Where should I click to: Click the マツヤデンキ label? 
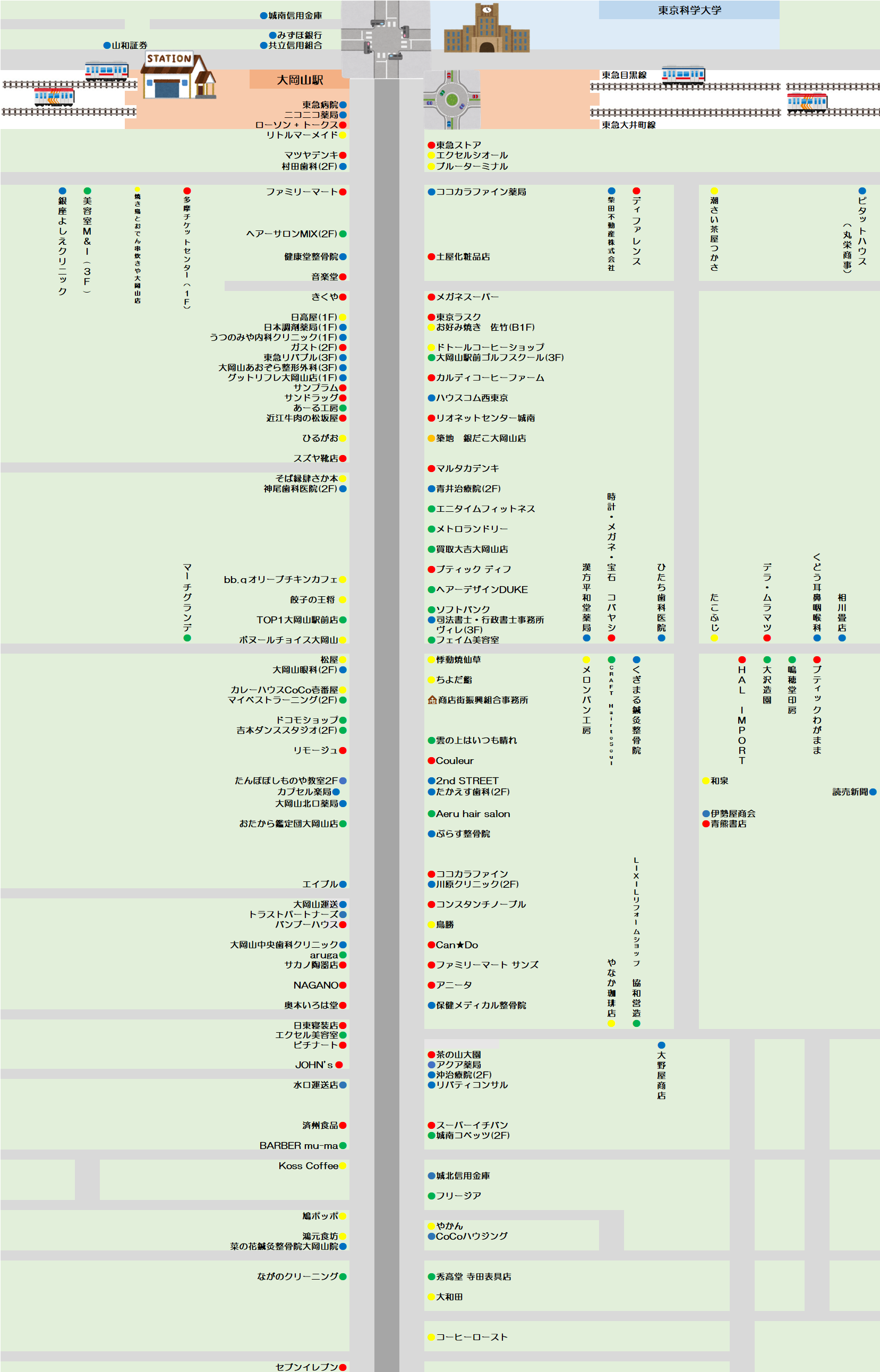pos(311,156)
